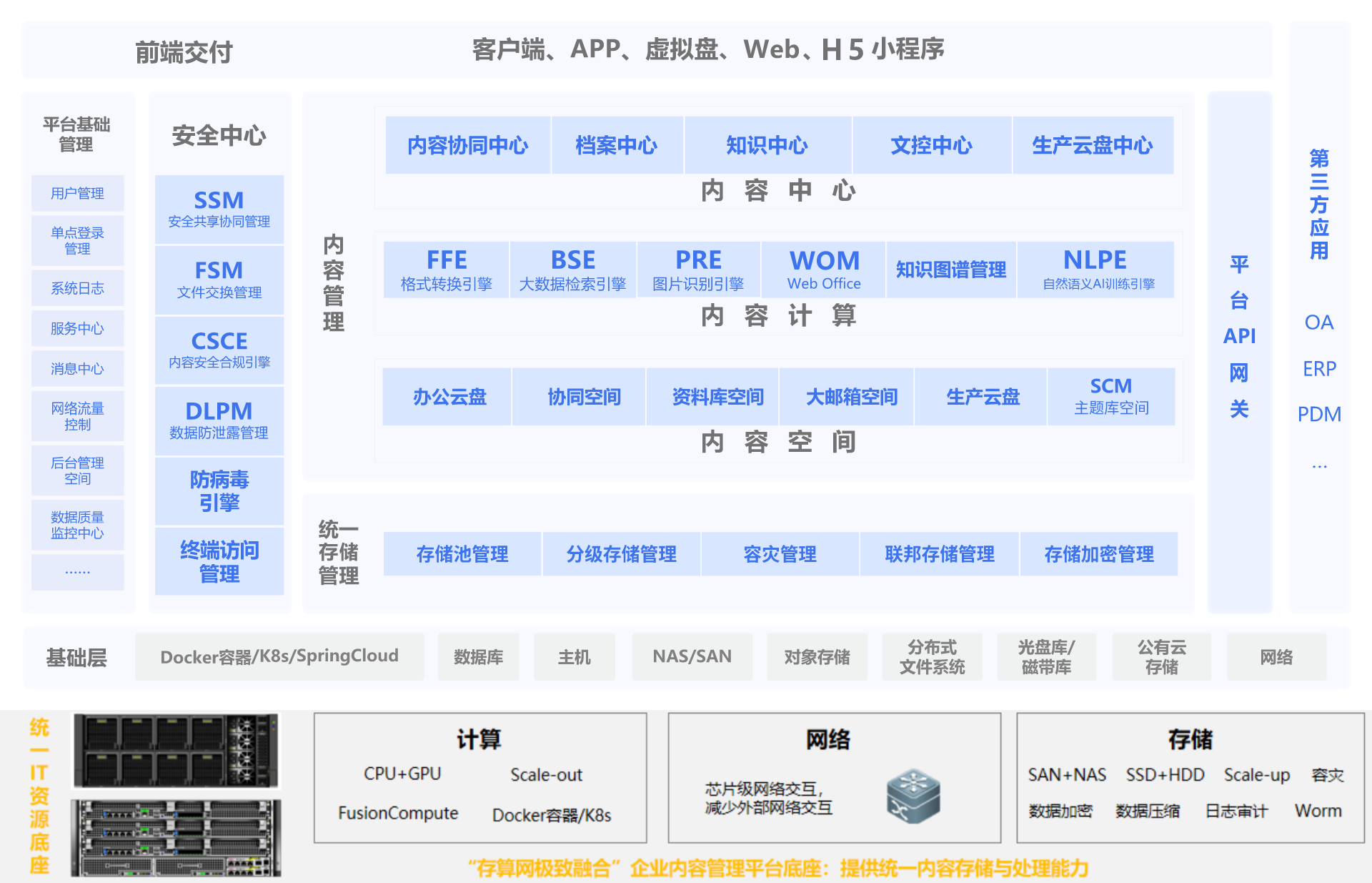The image size is (1372, 883).
Task: Select the 档案中心 box
Action: 616,145
